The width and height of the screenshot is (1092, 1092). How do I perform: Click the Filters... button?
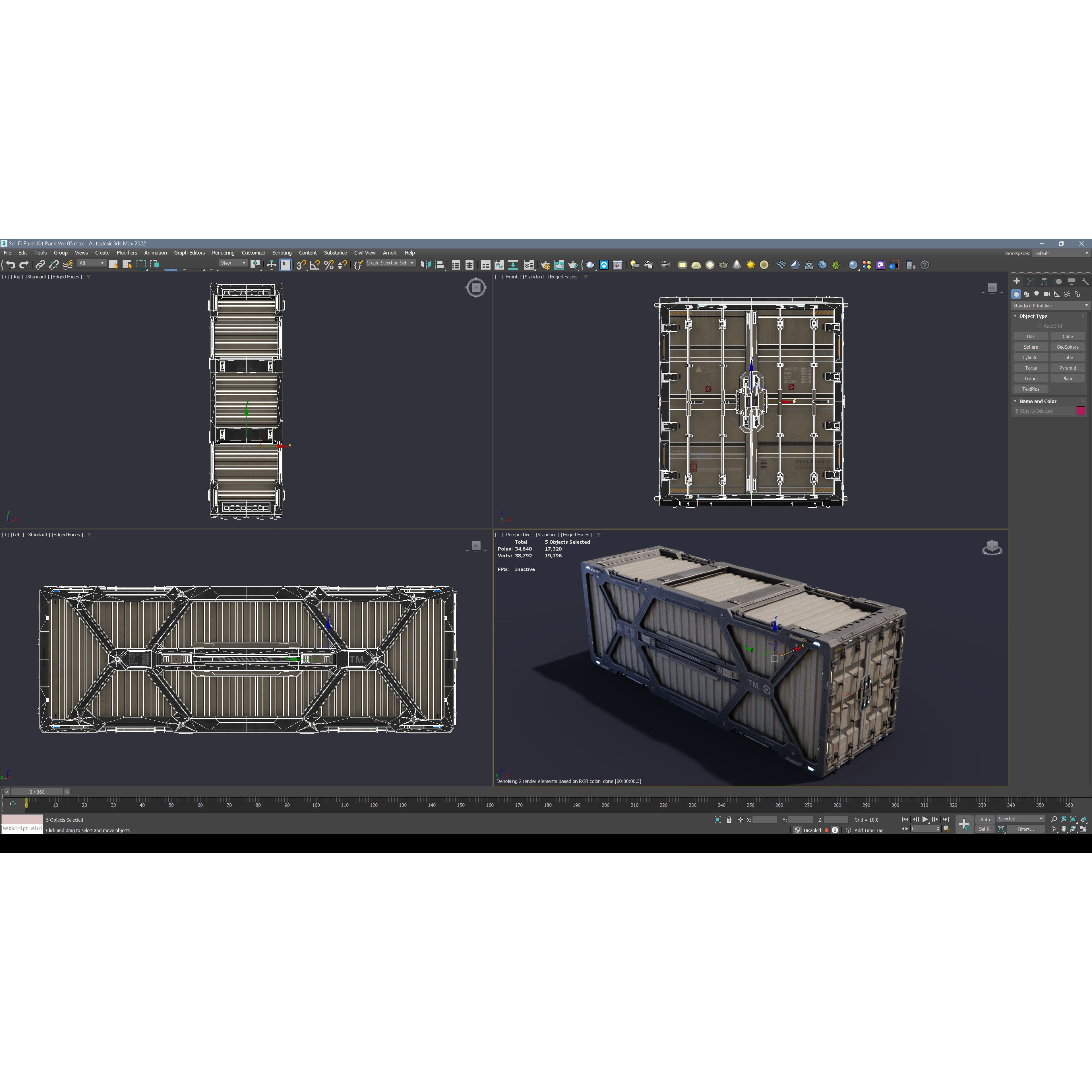[x=1025, y=829]
